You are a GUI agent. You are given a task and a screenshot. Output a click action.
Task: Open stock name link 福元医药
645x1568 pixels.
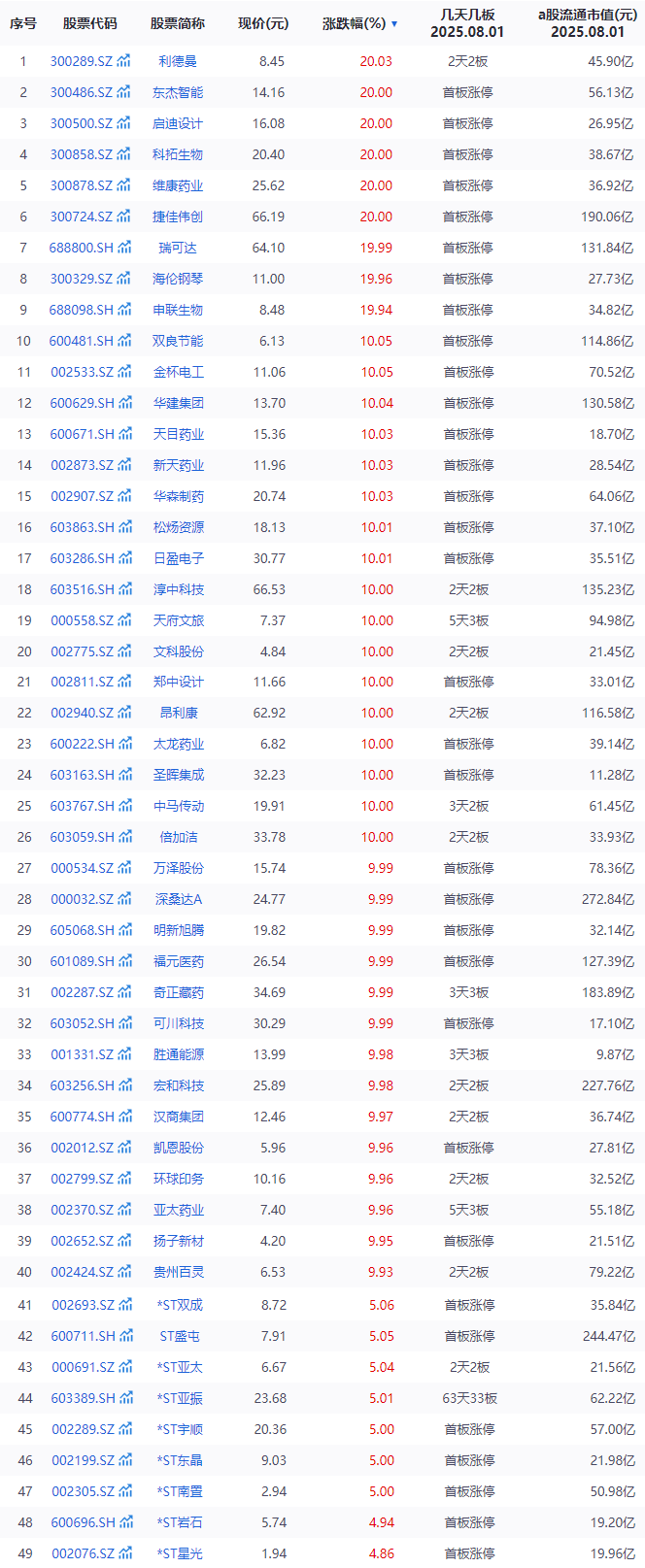pyautogui.click(x=178, y=961)
